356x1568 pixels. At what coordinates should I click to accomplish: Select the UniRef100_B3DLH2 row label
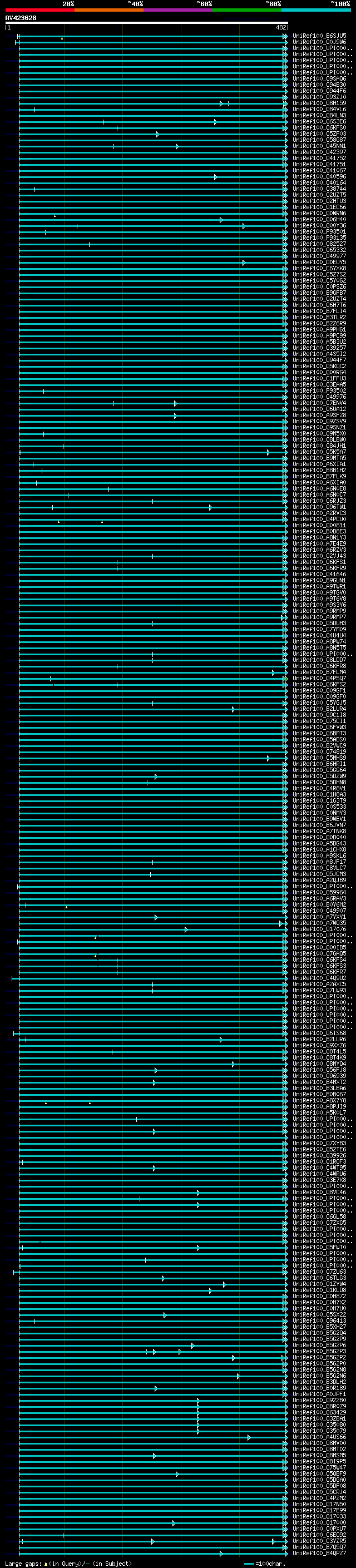tap(319, 1382)
